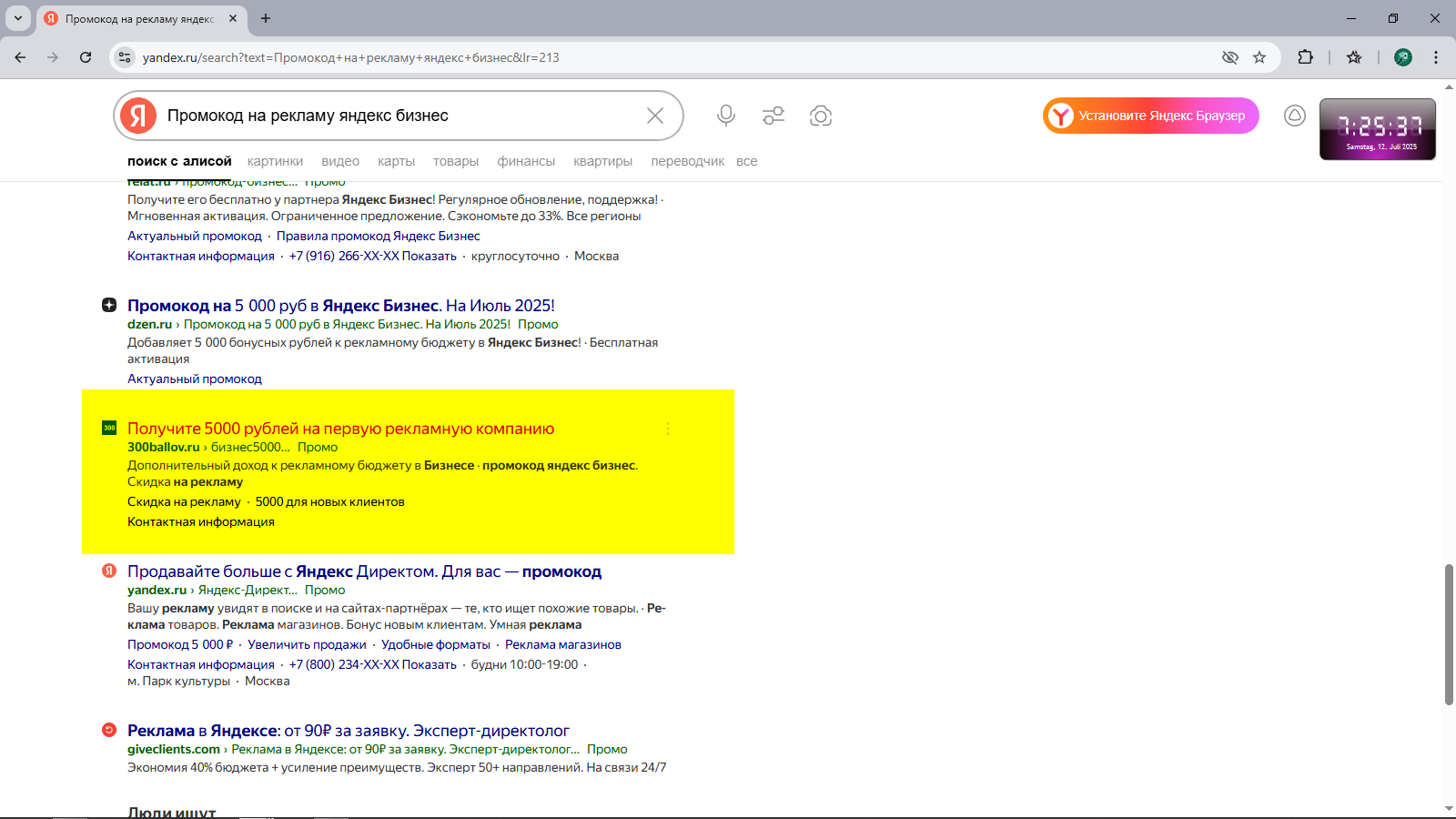Click Скидка на рекламу sitelink
This screenshot has width=1456, height=819.
(x=184, y=501)
